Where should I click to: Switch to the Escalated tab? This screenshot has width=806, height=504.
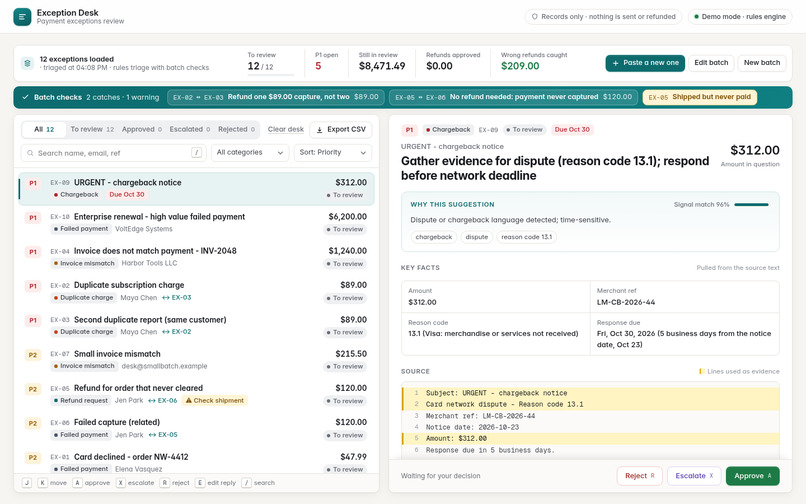190,129
